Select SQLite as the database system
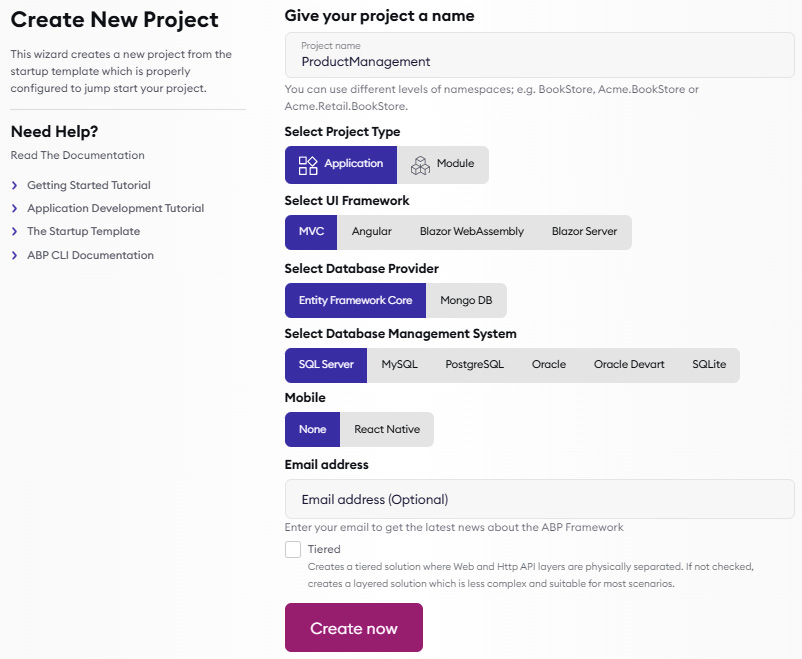 point(709,365)
